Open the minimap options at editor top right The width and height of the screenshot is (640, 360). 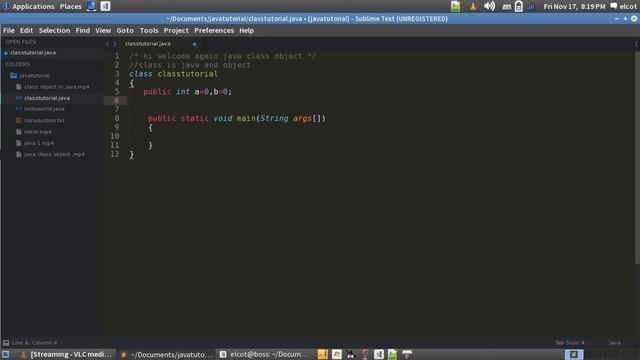tap(636, 44)
